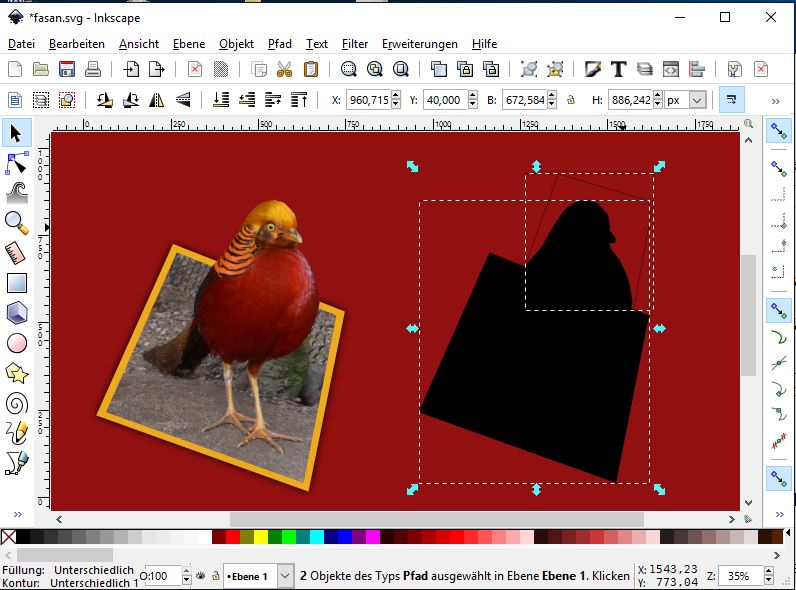Click the bright red palette swatch
This screenshot has width=796, height=590.
point(233,537)
